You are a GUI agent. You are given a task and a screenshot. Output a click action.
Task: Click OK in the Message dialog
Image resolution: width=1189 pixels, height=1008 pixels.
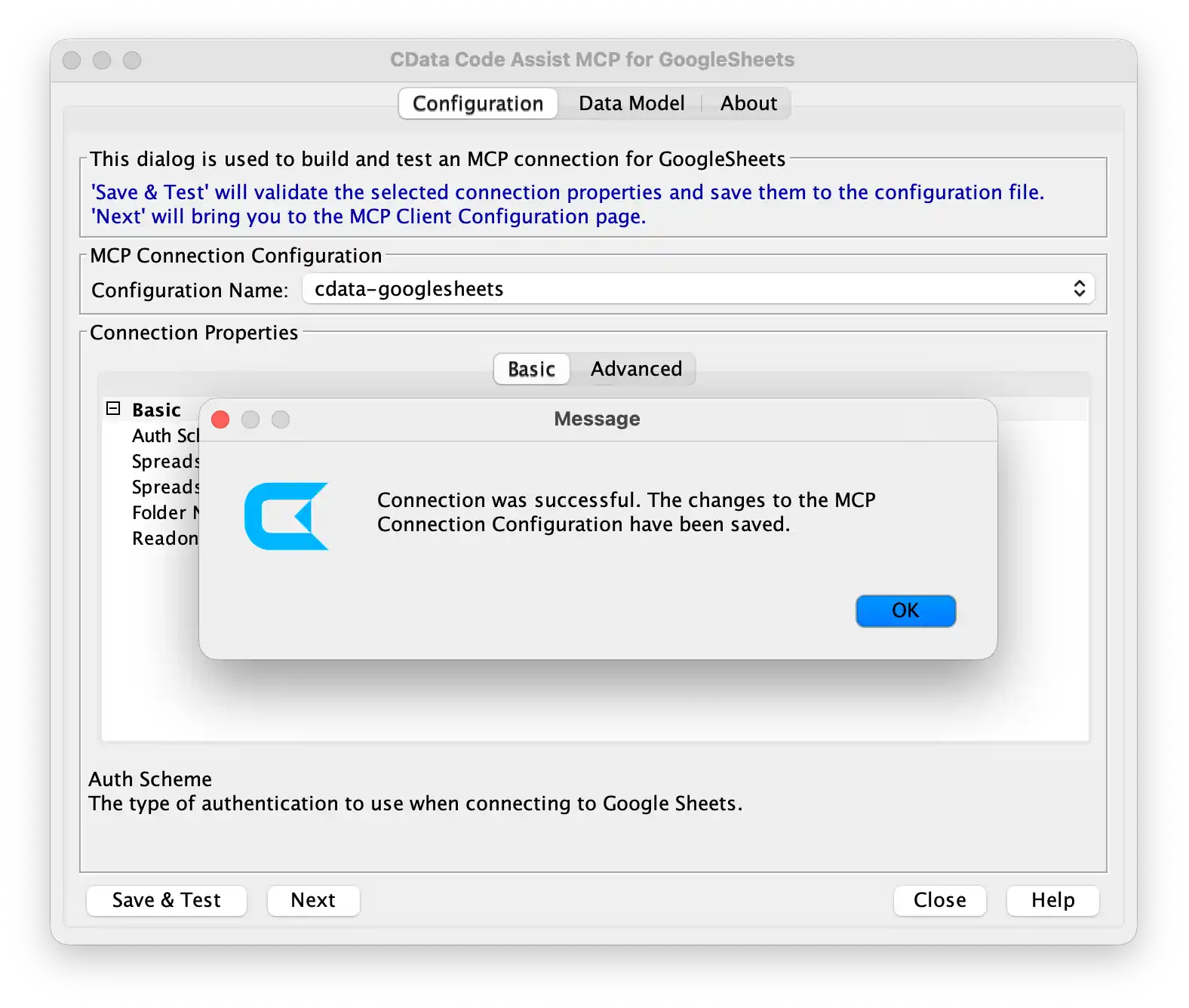(905, 610)
